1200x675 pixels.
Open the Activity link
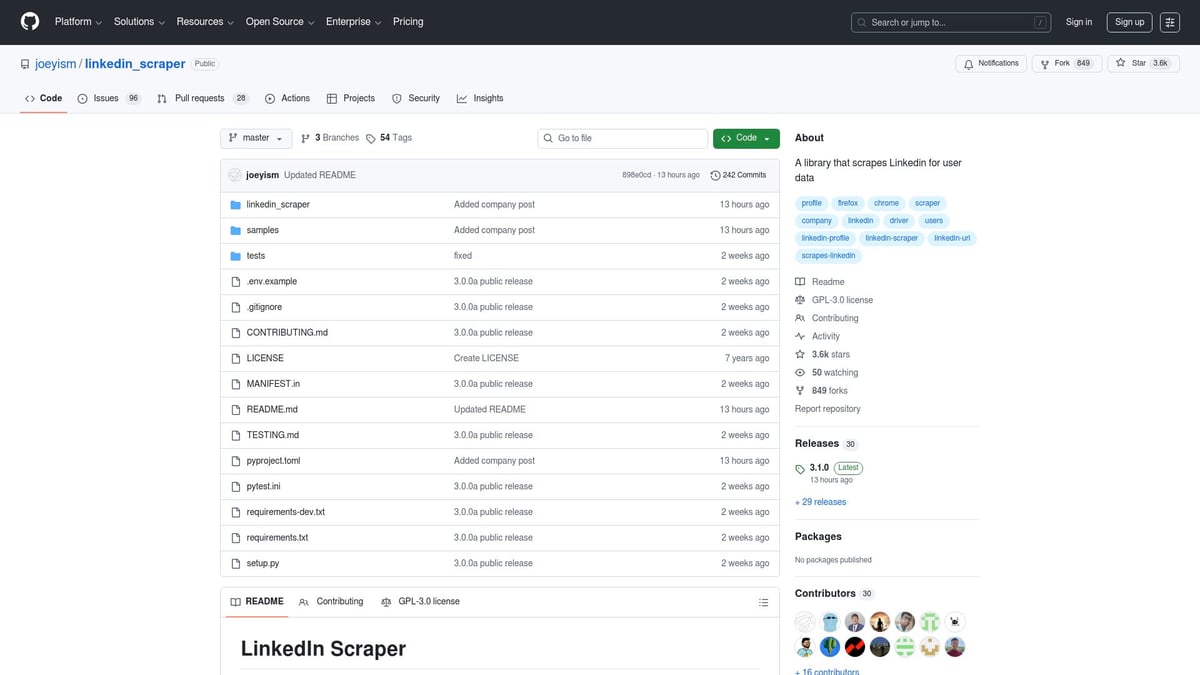coord(818,336)
